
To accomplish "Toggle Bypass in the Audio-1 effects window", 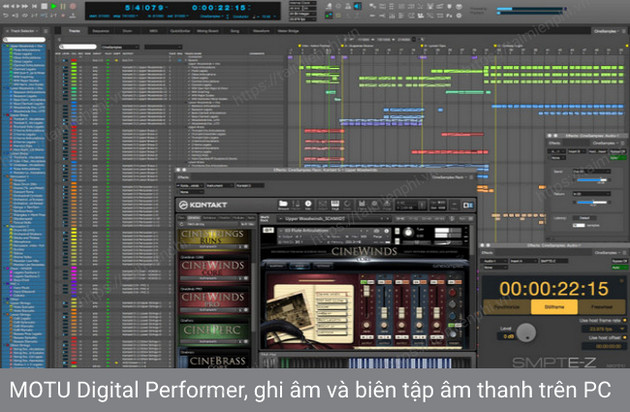I will [x=619, y=261].
